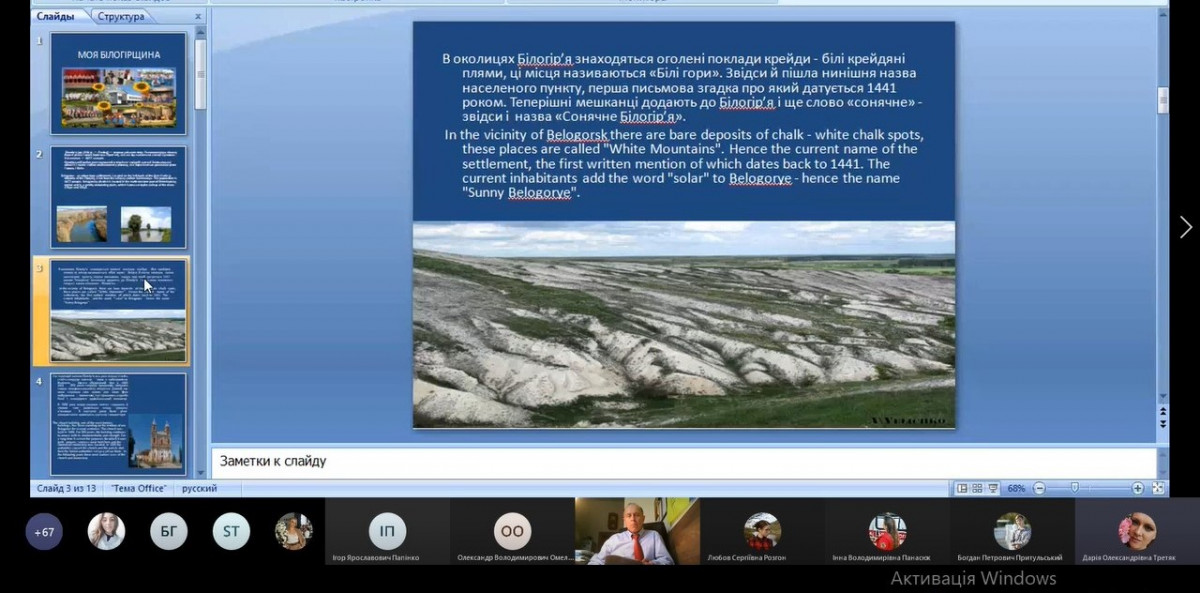Go to next slide using double-arrow button
1200x593 pixels.
pyautogui.click(x=1163, y=423)
